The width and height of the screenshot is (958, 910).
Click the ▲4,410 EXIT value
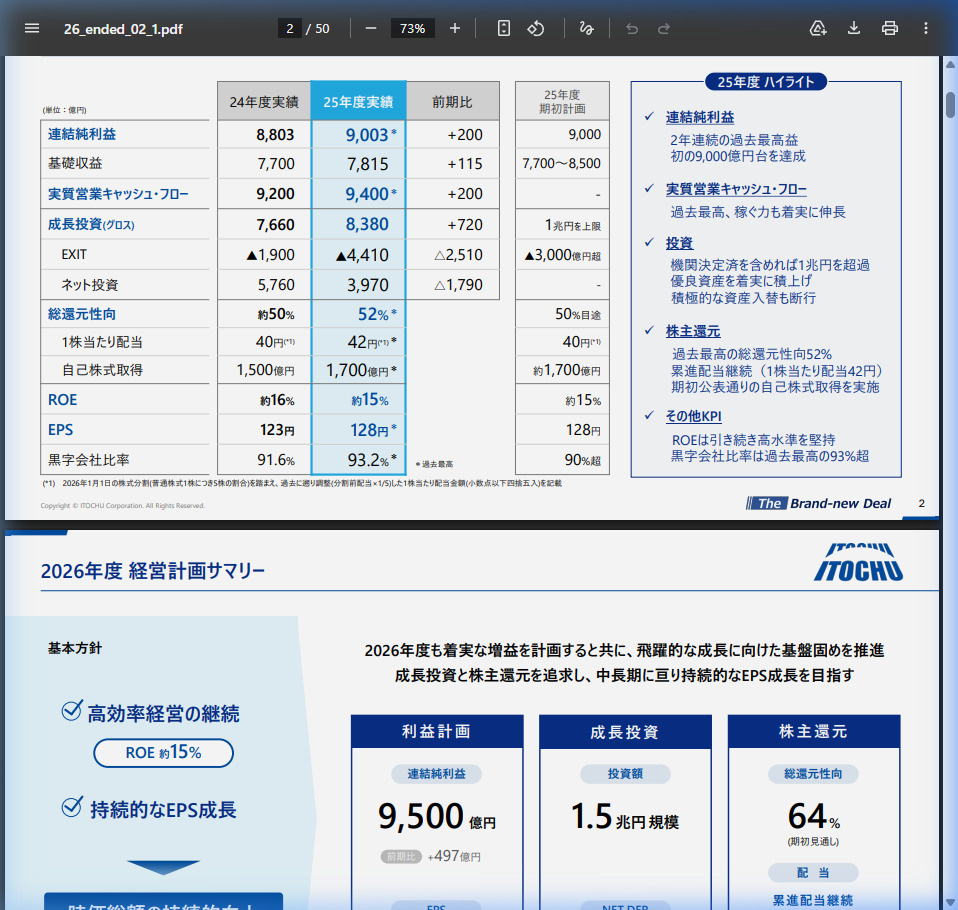[x=362, y=255]
